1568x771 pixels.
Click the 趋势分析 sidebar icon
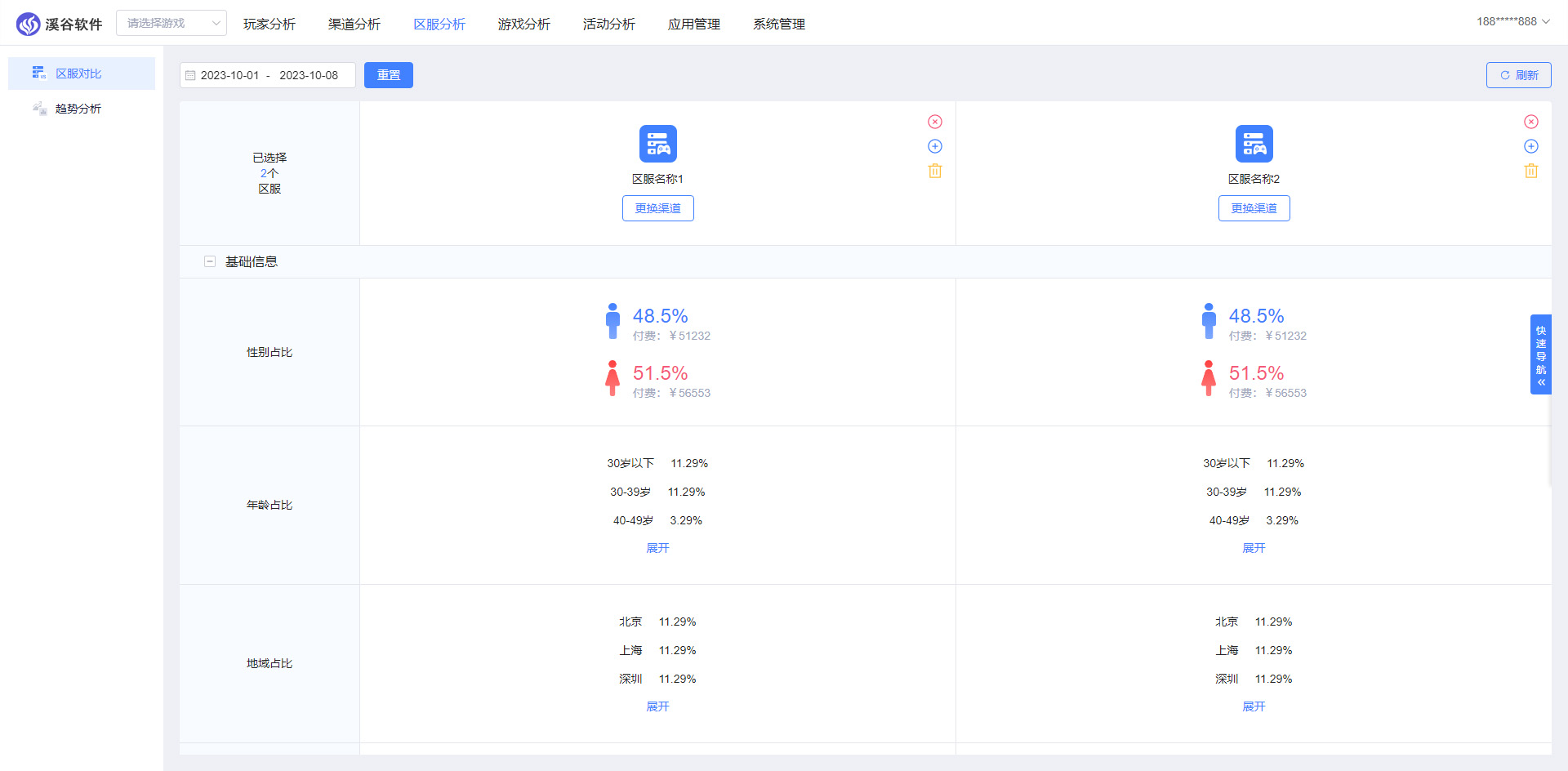[x=39, y=109]
